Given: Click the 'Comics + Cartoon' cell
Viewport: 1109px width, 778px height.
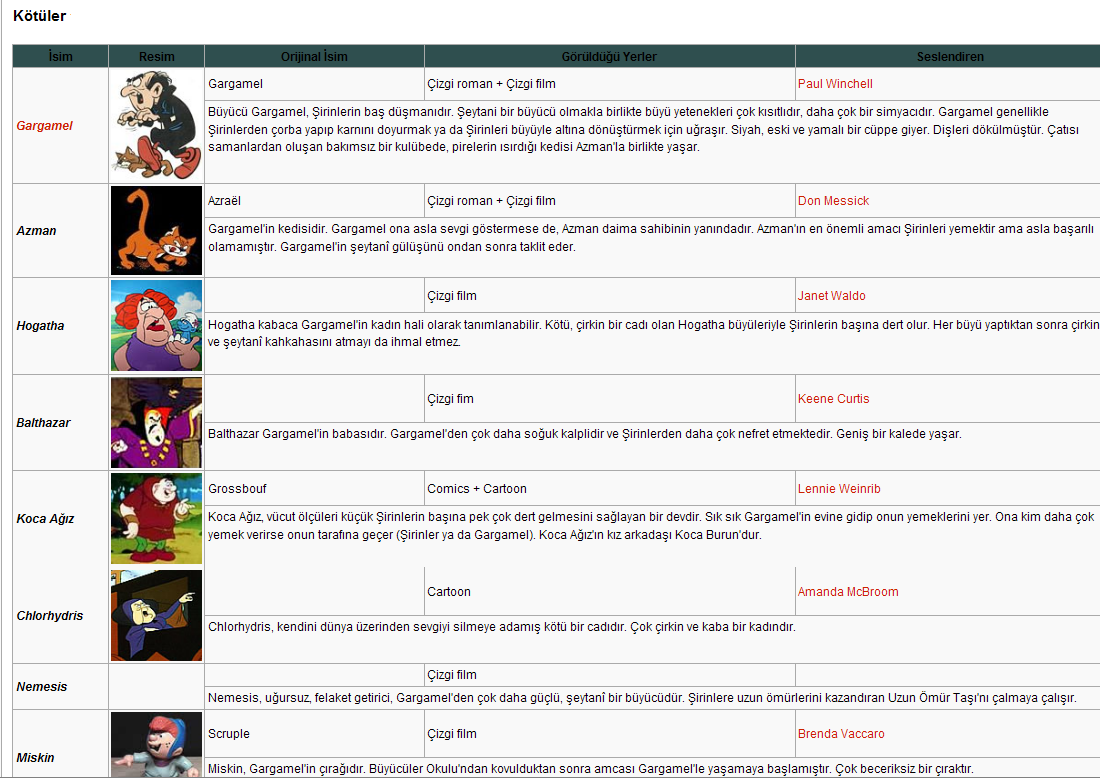Looking at the screenshot, I should tap(610, 489).
